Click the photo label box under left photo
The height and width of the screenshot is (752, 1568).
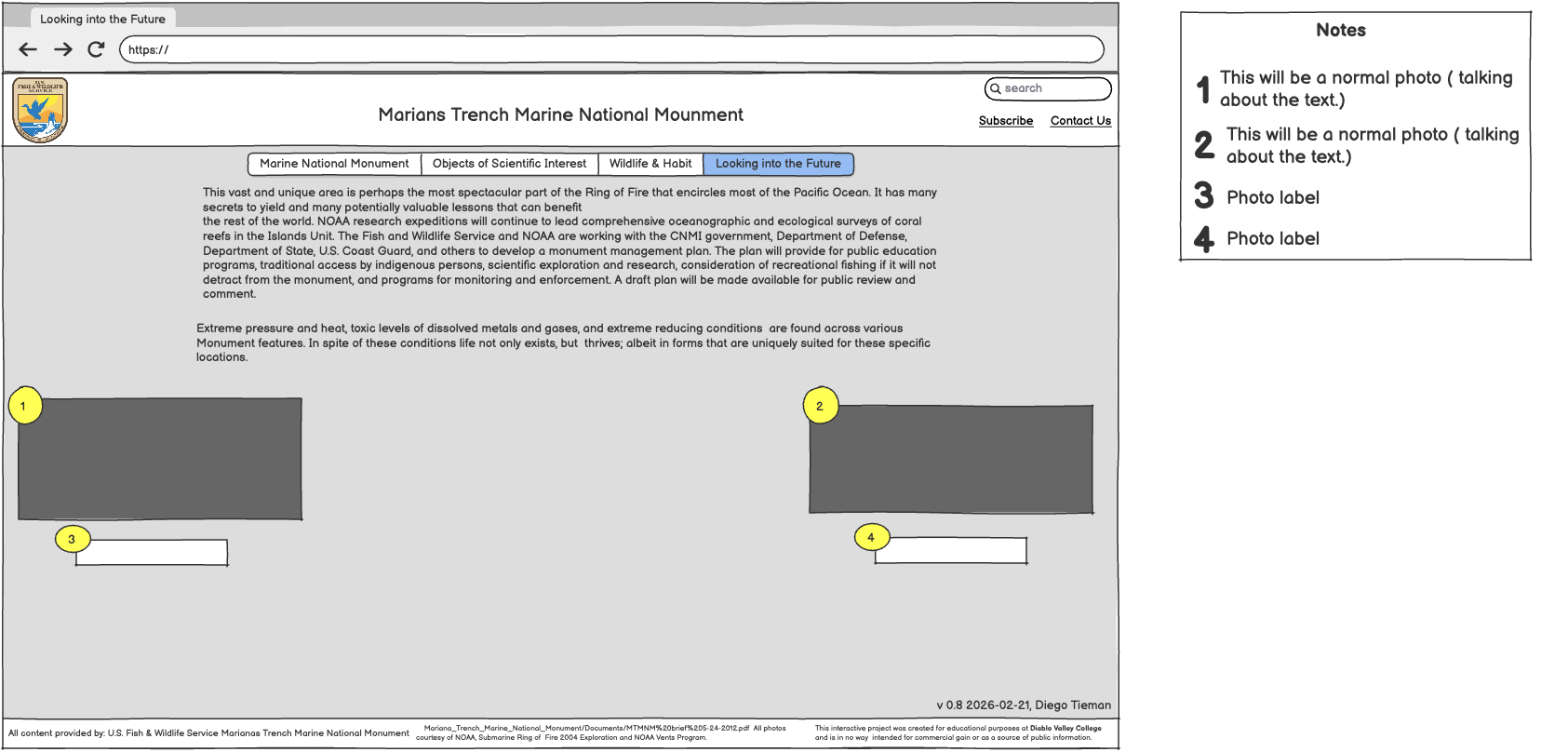pyautogui.click(x=152, y=553)
